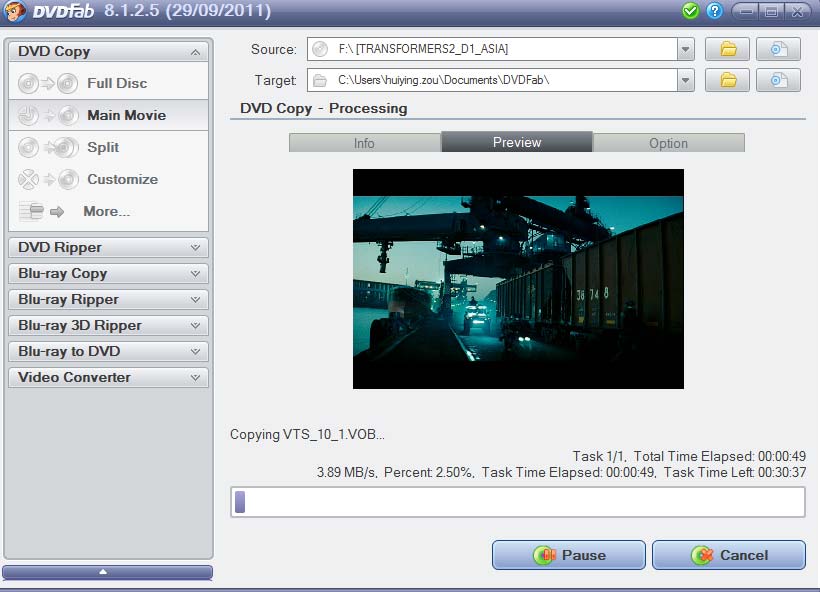Click the disc icon in the Source field
This screenshot has width=820, height=592.
point(320,49)
